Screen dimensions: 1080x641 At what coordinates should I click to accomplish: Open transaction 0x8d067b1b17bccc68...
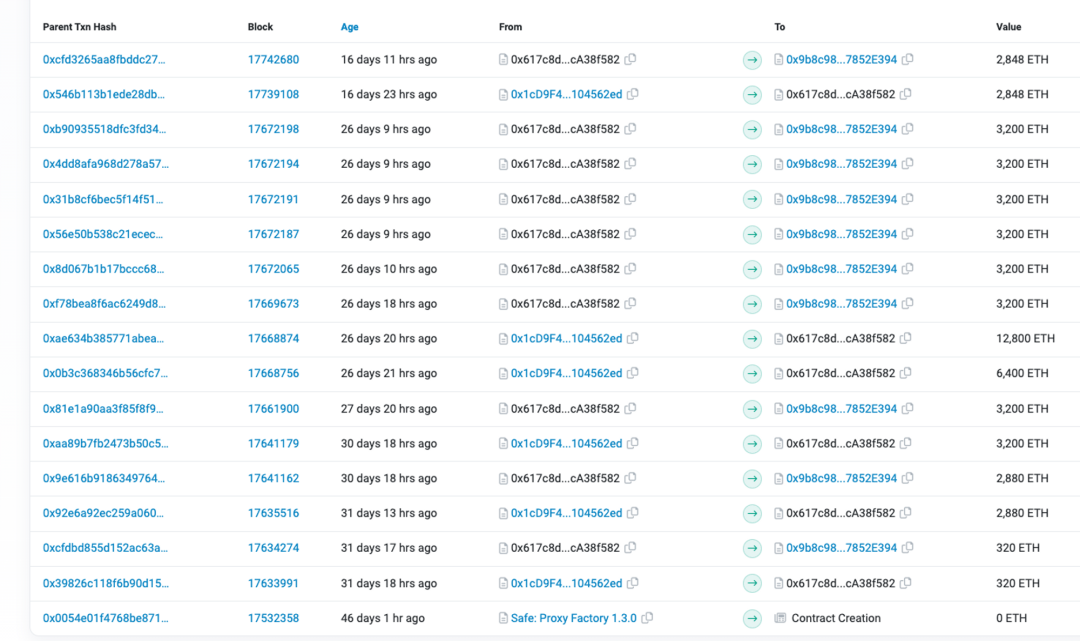point(104,269)
